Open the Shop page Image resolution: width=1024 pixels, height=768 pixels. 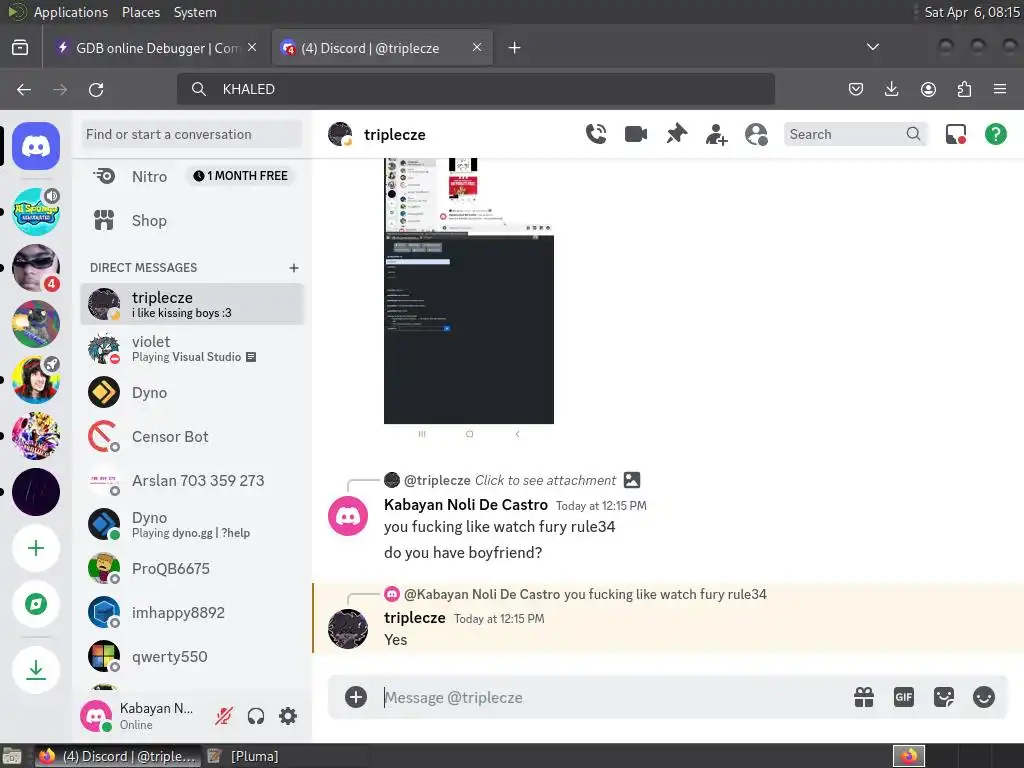tap(192, 221)
